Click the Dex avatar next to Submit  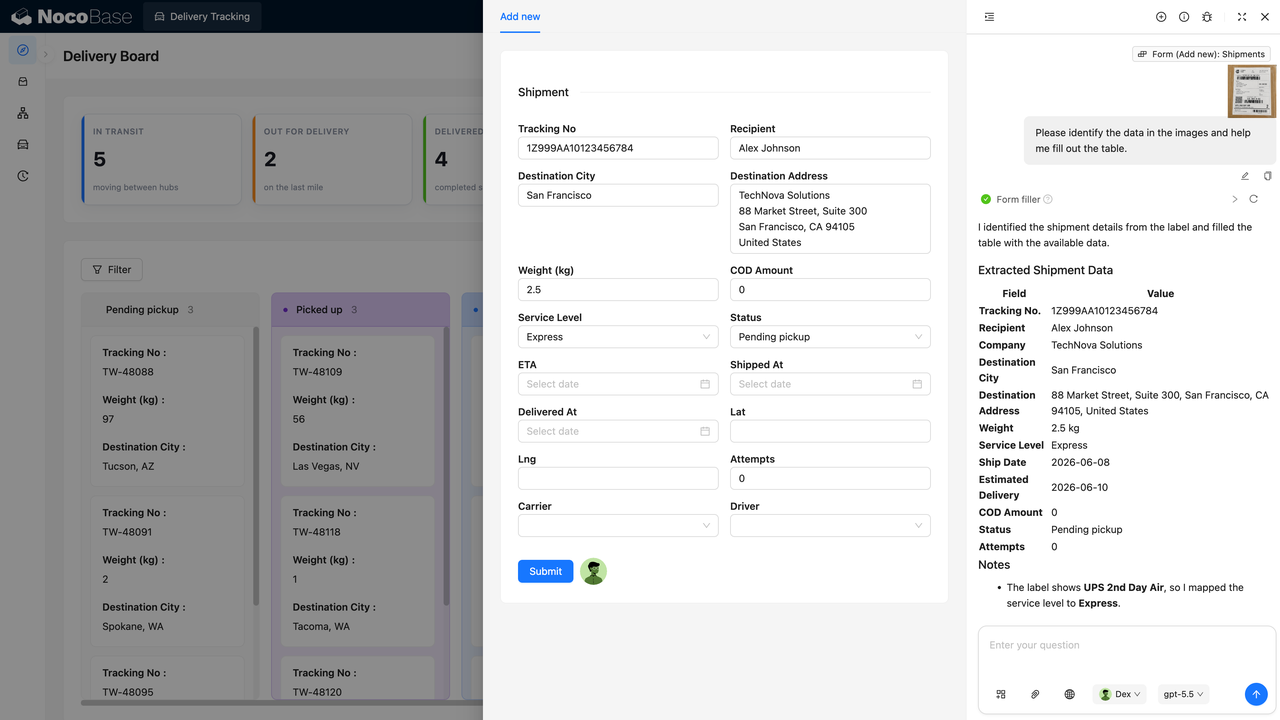[x=593, y=571]
